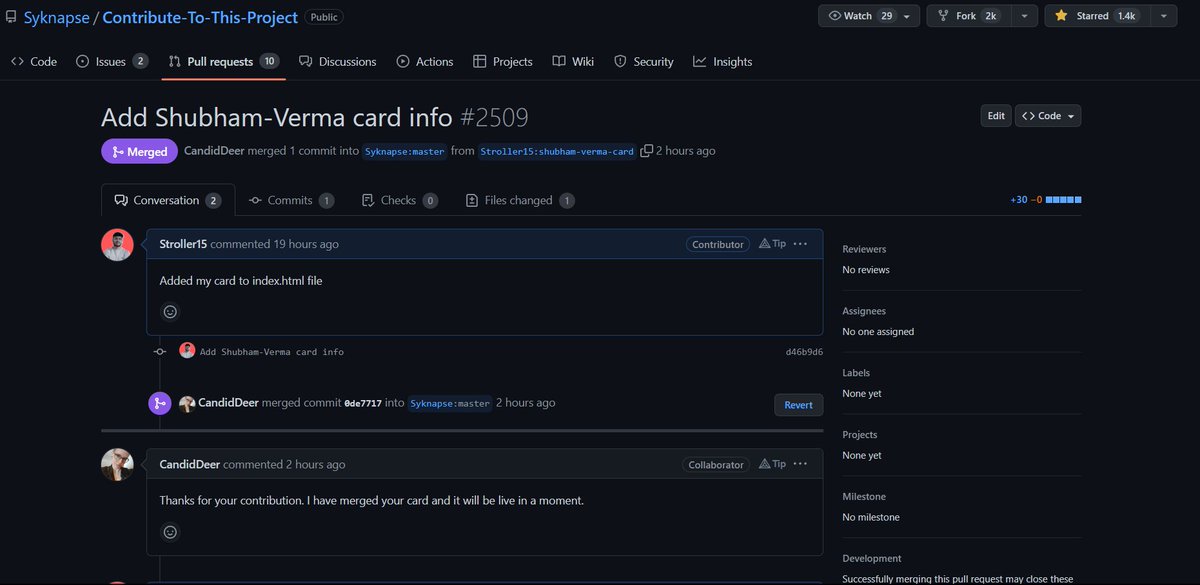Click the '19 hours ago' timestamp
Screen dimensions: 1200x585
[306, 244]
